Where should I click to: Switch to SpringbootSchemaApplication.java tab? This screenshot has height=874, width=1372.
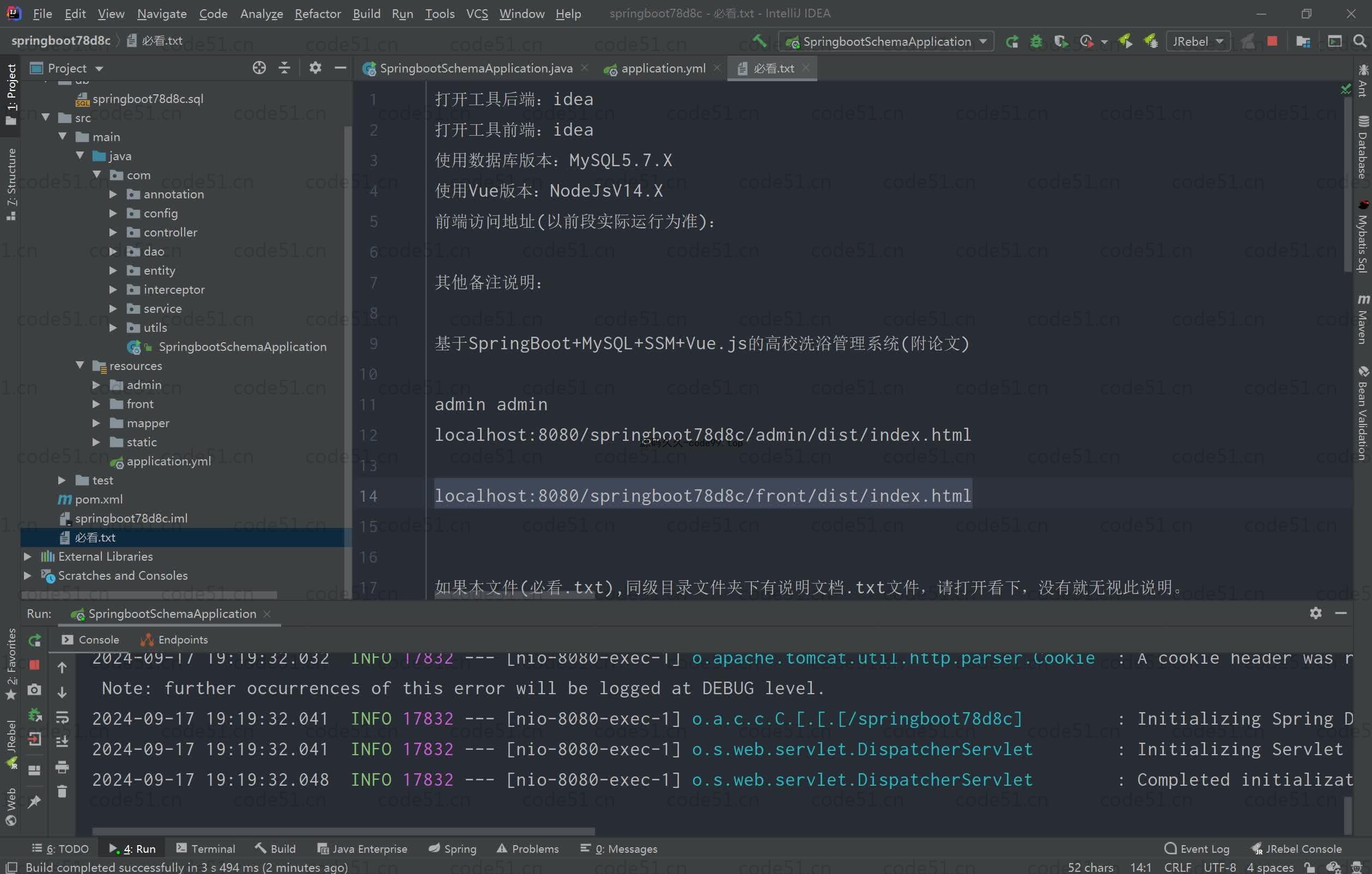click(475, 68)
